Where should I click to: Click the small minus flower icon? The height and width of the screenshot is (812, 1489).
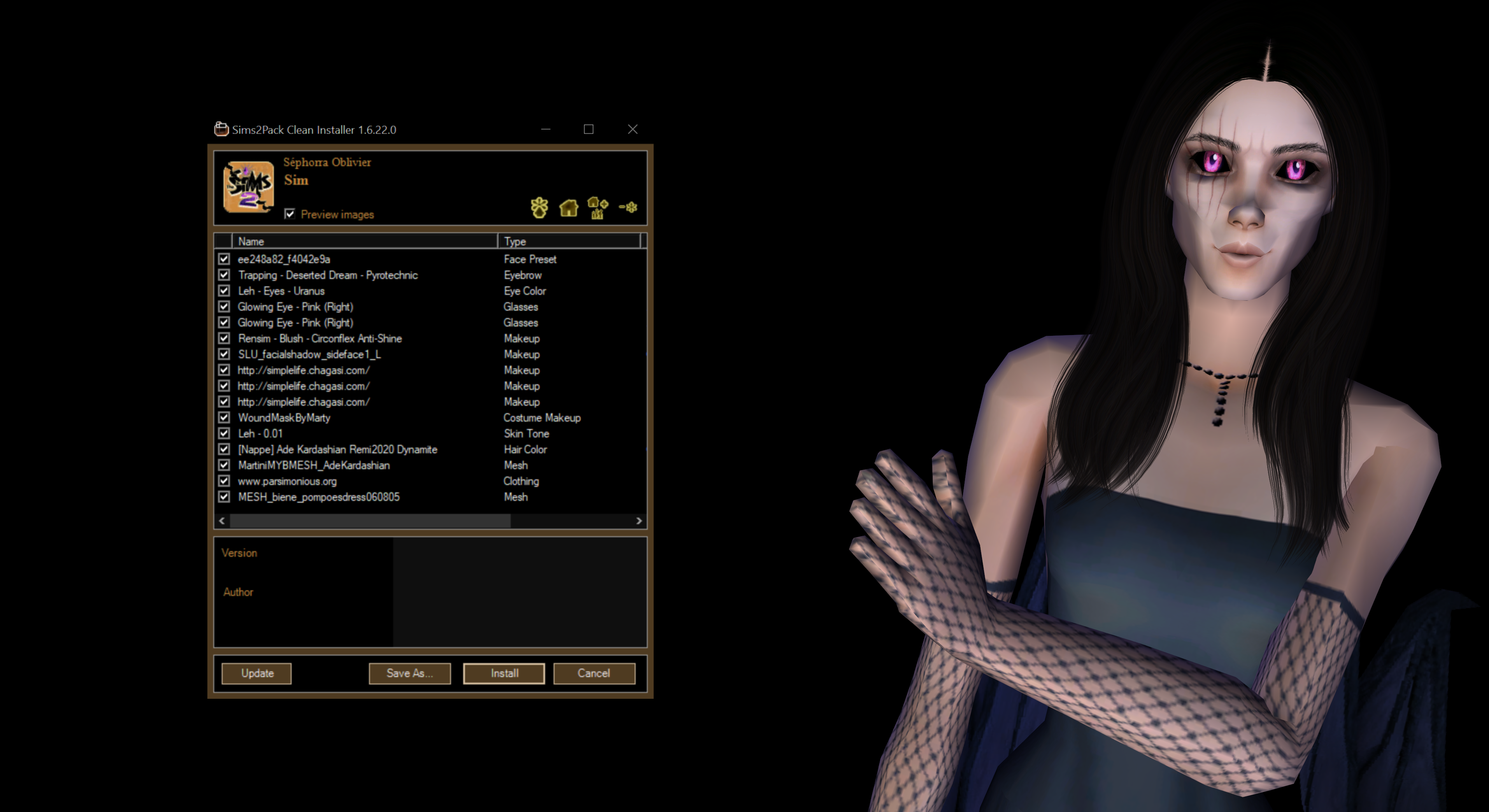click(628, 207)
